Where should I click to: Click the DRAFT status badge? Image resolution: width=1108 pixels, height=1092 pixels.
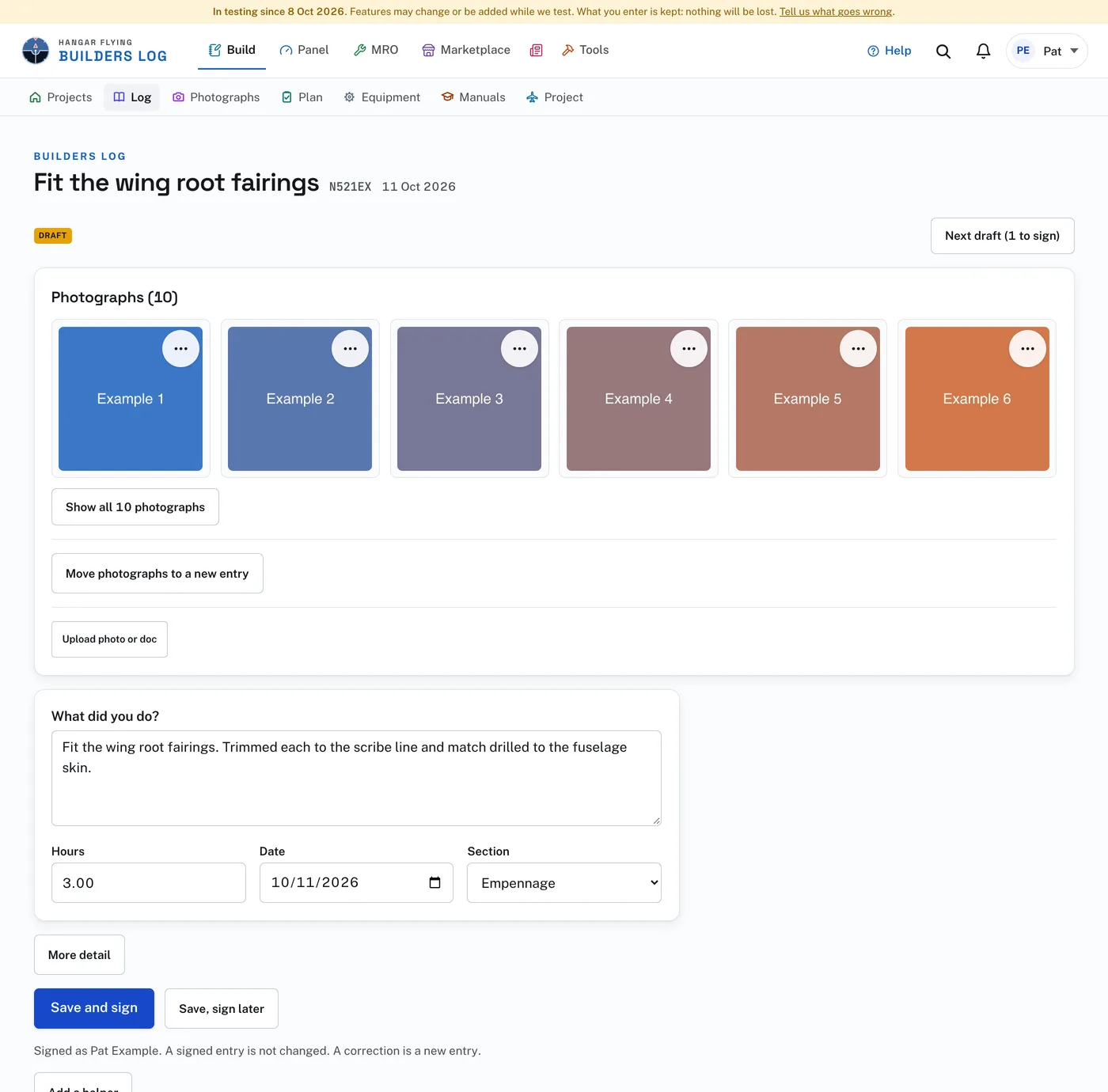tap(53, 236)
